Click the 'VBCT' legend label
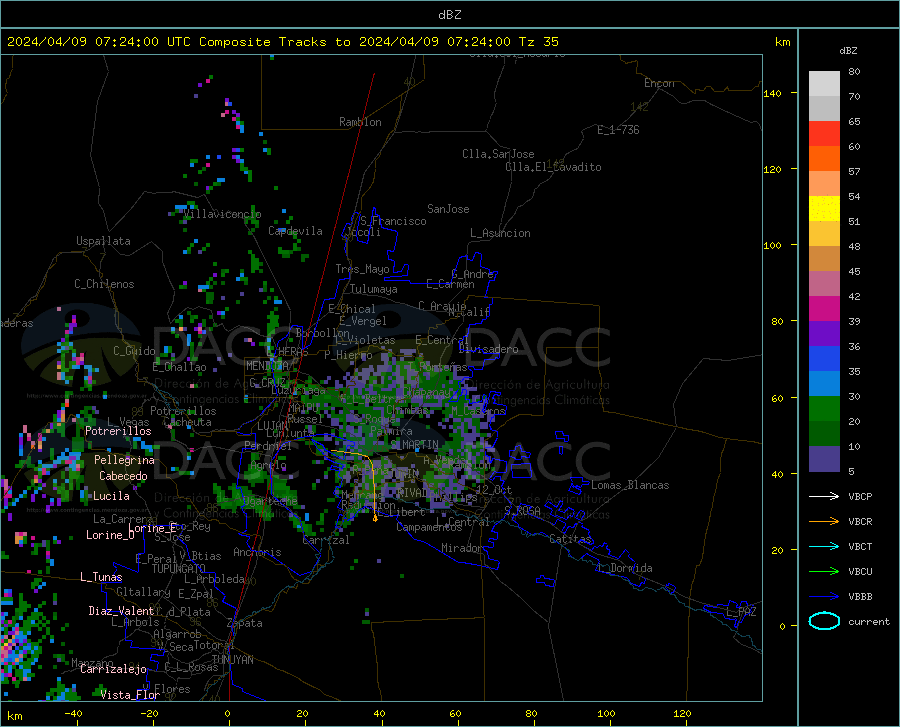Image resolution: width=900 pixels, height=727 pixels. [860, 546]
